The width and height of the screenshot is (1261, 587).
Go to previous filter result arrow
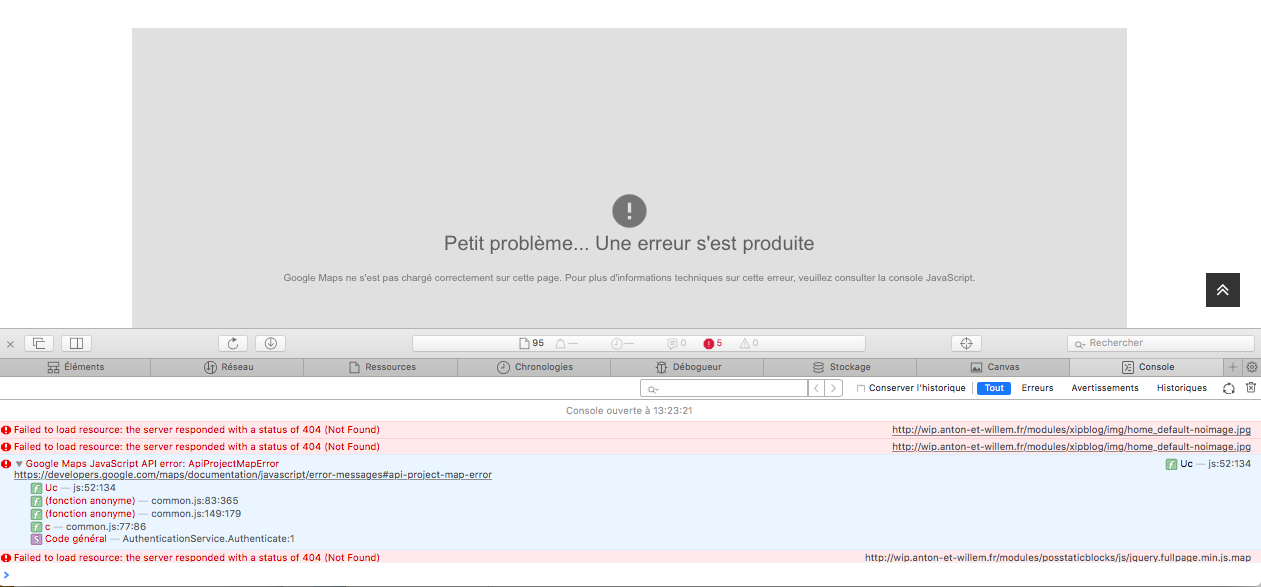tap(816, 388)
